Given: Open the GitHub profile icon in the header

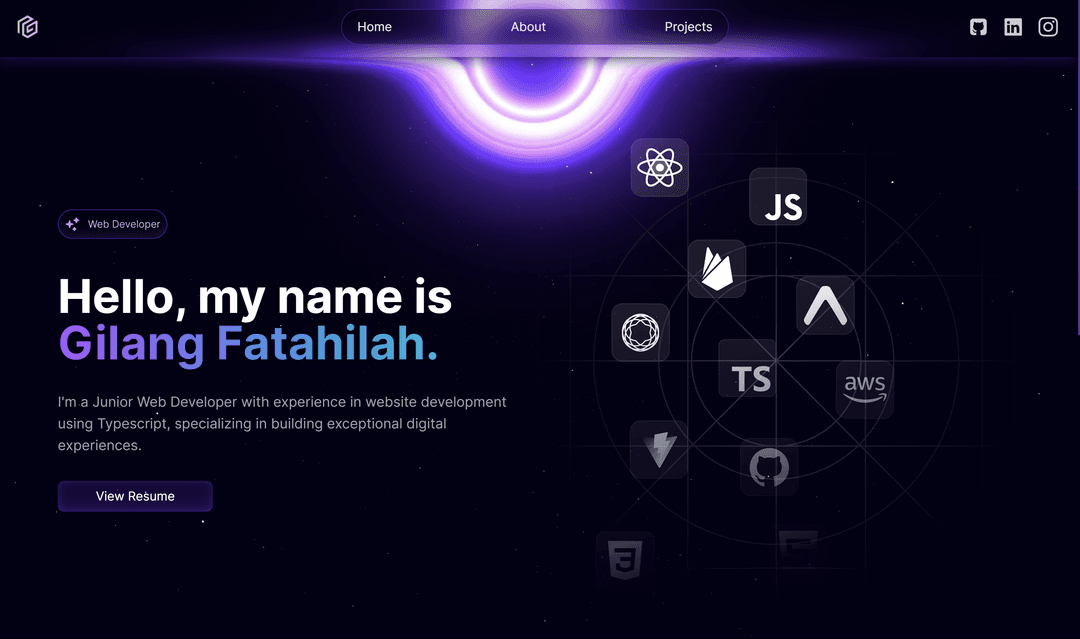Looking at the screenshot, I should pos(978,27).
